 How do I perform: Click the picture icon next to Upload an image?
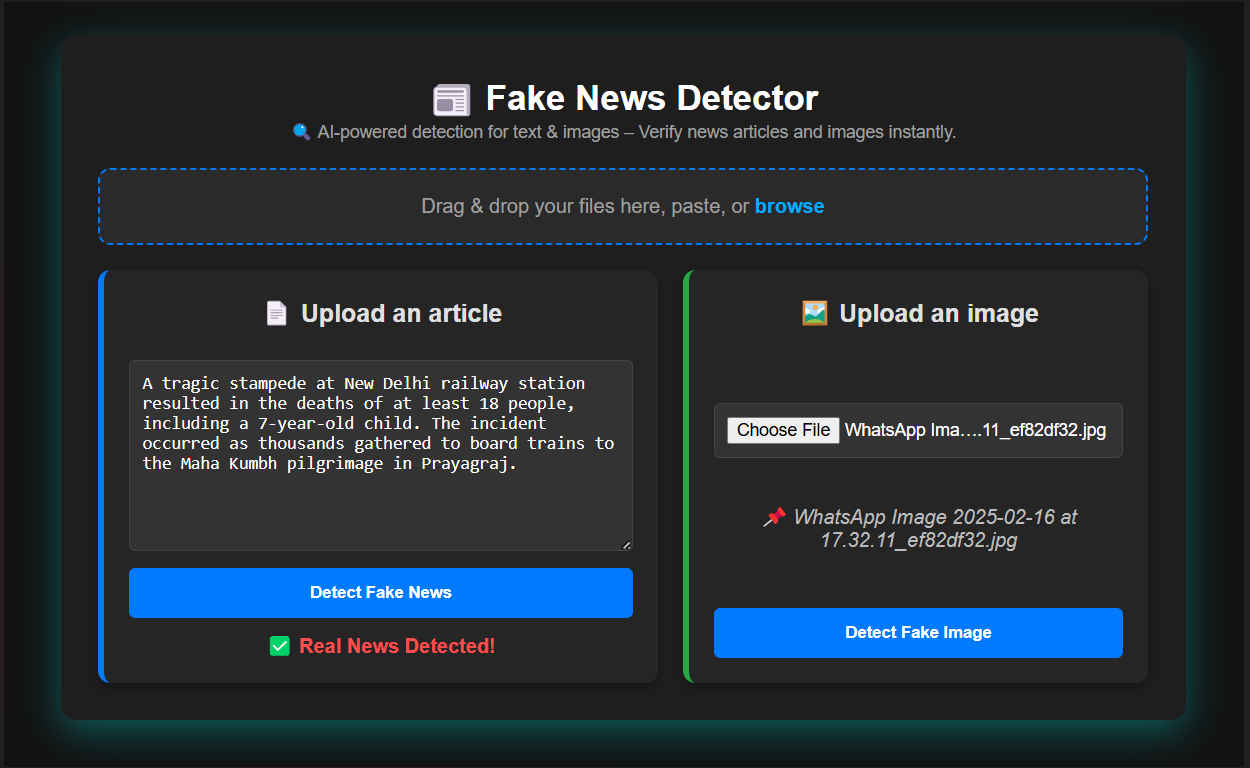pos(814,314)
